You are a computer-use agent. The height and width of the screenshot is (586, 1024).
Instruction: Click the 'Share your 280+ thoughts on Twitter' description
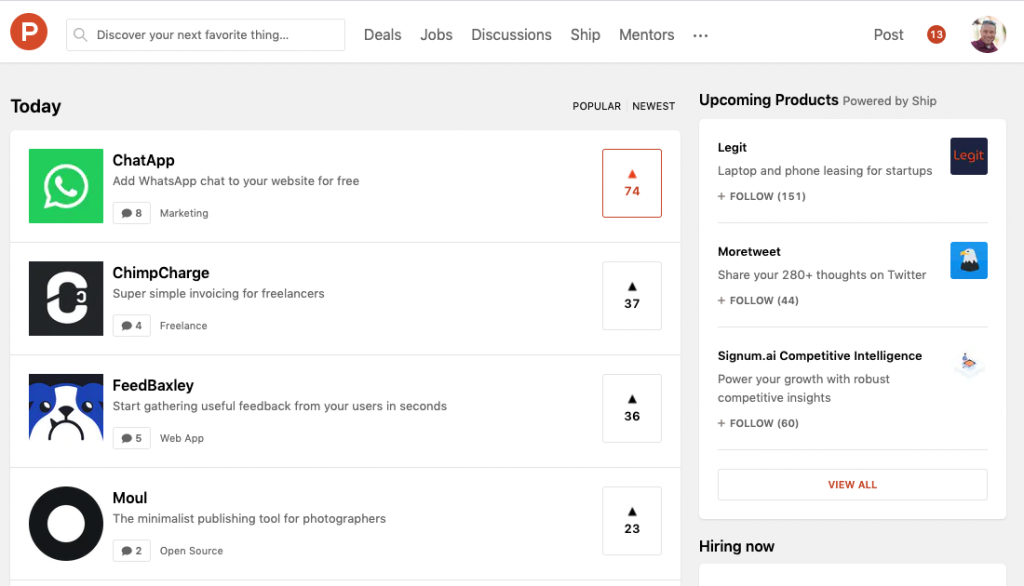822,275
